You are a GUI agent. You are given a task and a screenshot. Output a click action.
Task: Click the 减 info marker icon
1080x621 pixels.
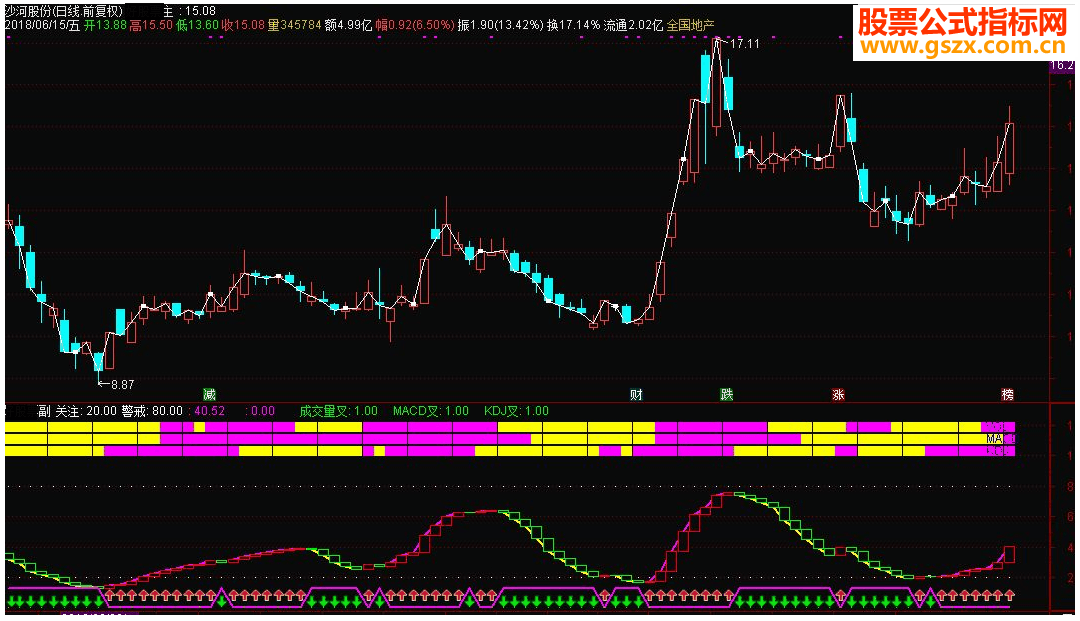tap(209, 394)
